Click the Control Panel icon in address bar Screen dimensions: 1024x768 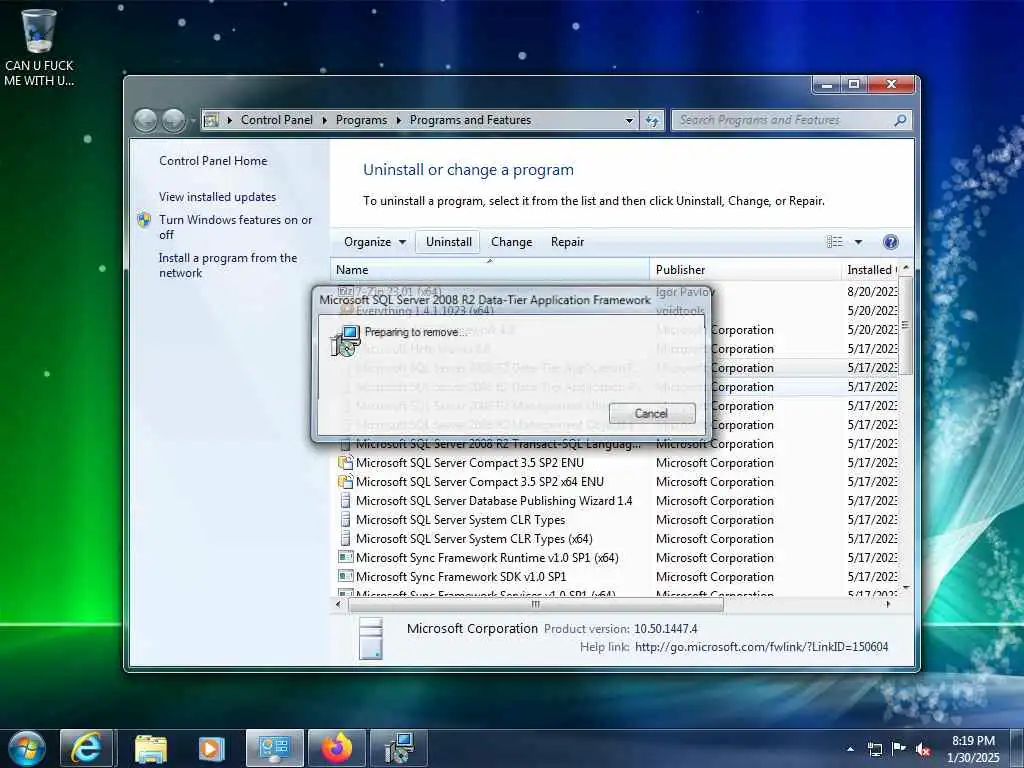(x=212, y=120)
